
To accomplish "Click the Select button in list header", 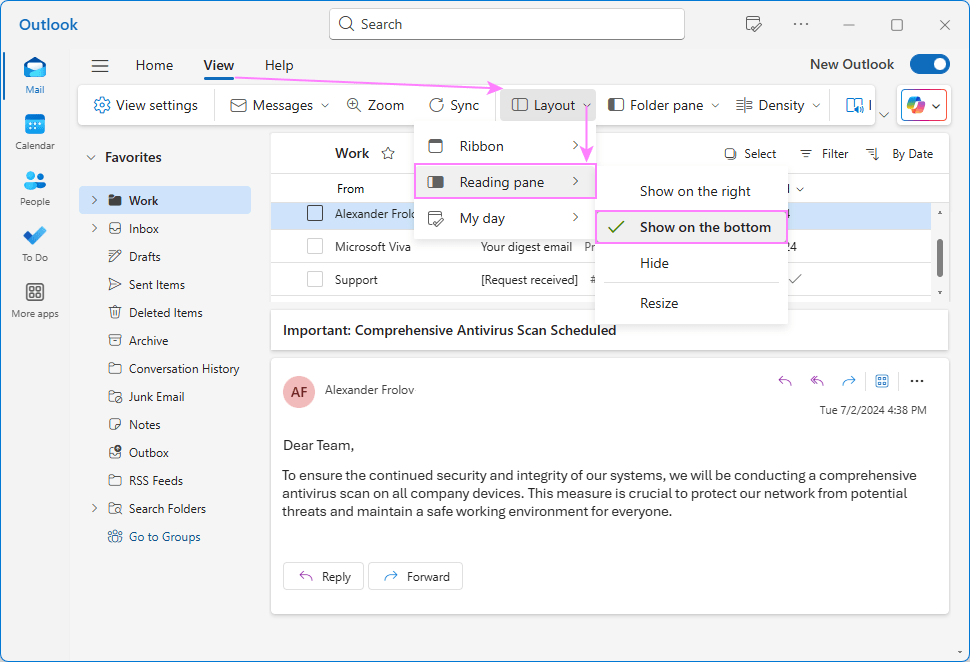I will click(x=750, y=153).
